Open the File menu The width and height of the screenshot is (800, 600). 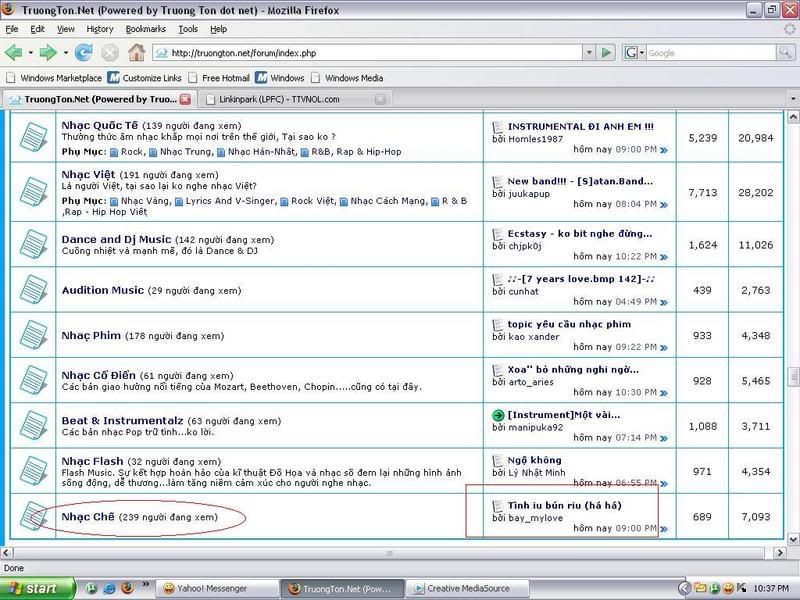[12, 29]
